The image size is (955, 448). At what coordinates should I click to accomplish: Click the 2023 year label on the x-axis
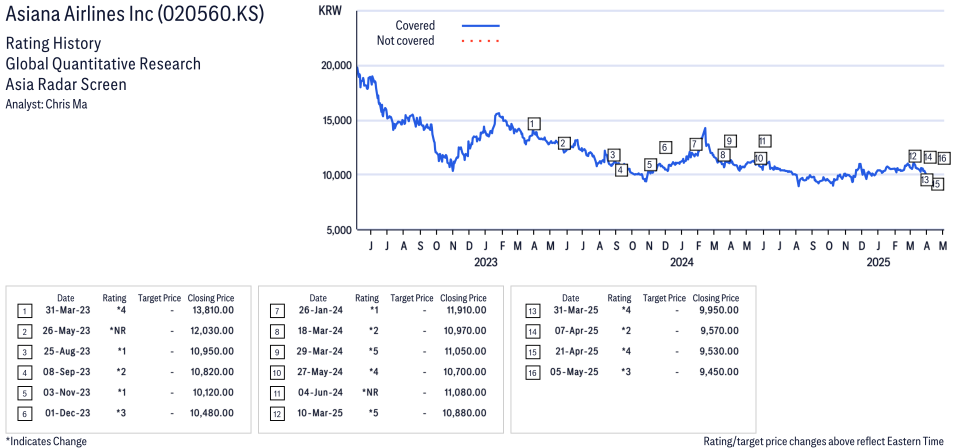[485, 263]
